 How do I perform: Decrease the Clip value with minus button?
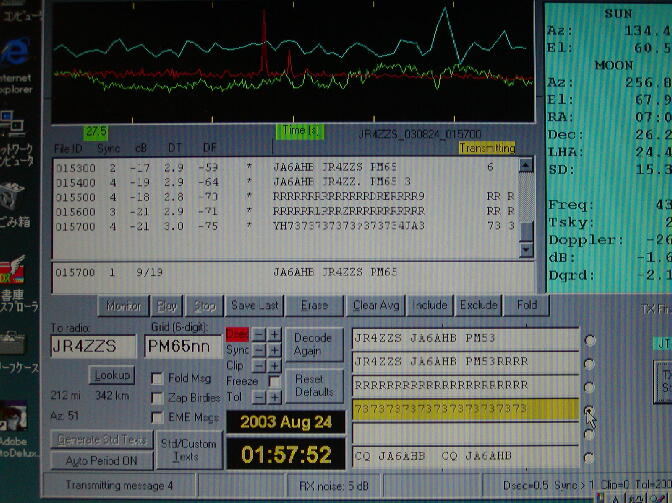tap(258, 365)
